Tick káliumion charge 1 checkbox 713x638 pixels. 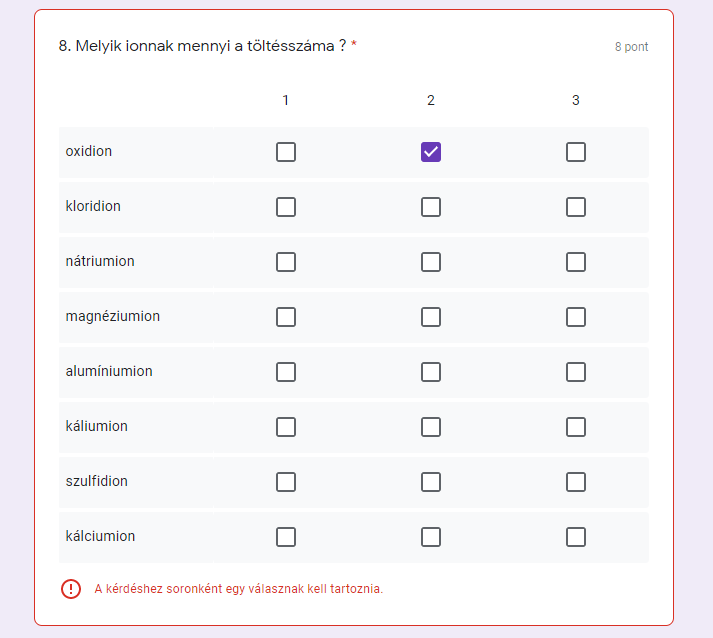pos(286,427)
